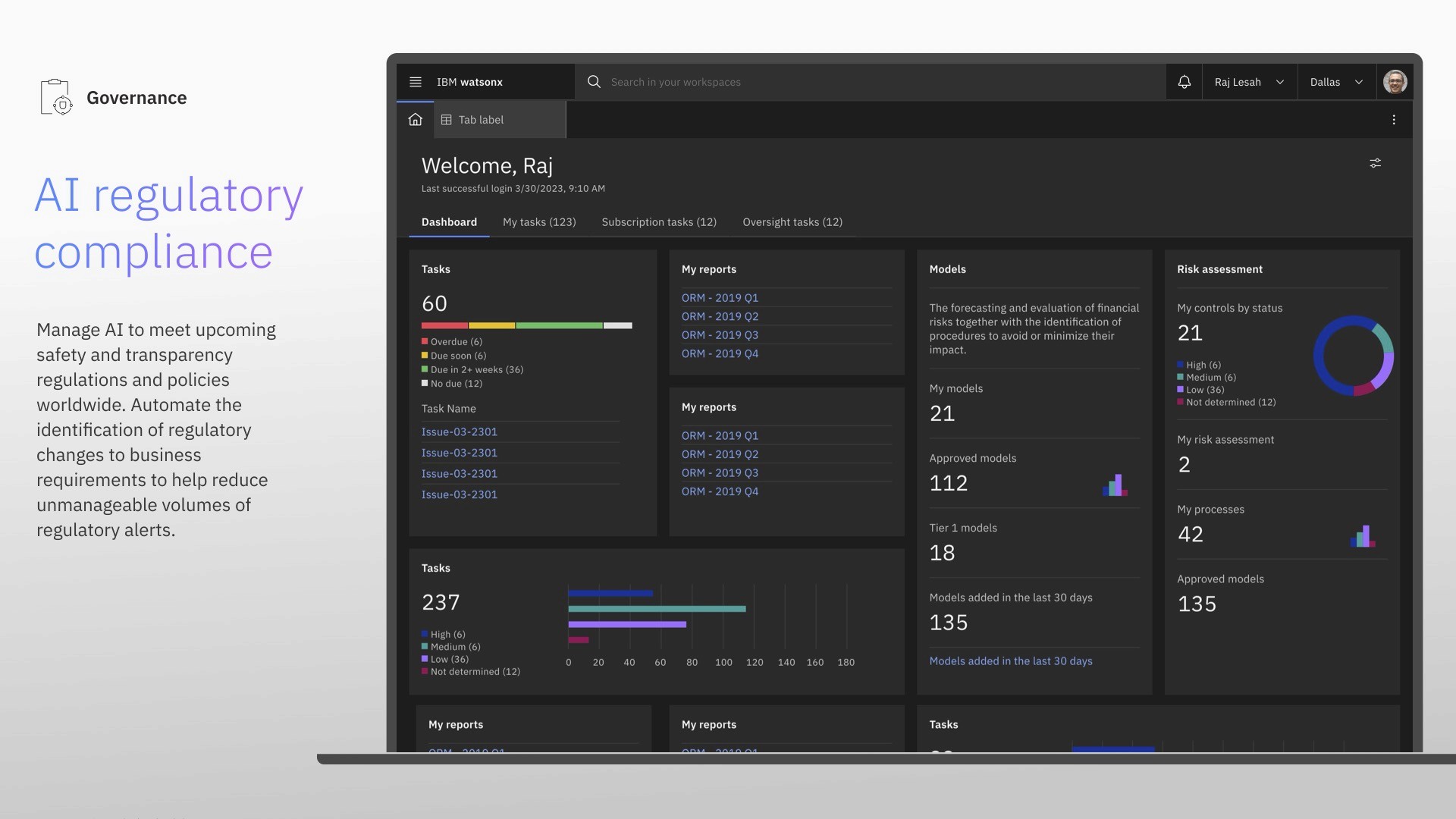The width and height of the screenshot is (1456, 819).
Task: Click the notifications bell icon
Action: 1184,82
